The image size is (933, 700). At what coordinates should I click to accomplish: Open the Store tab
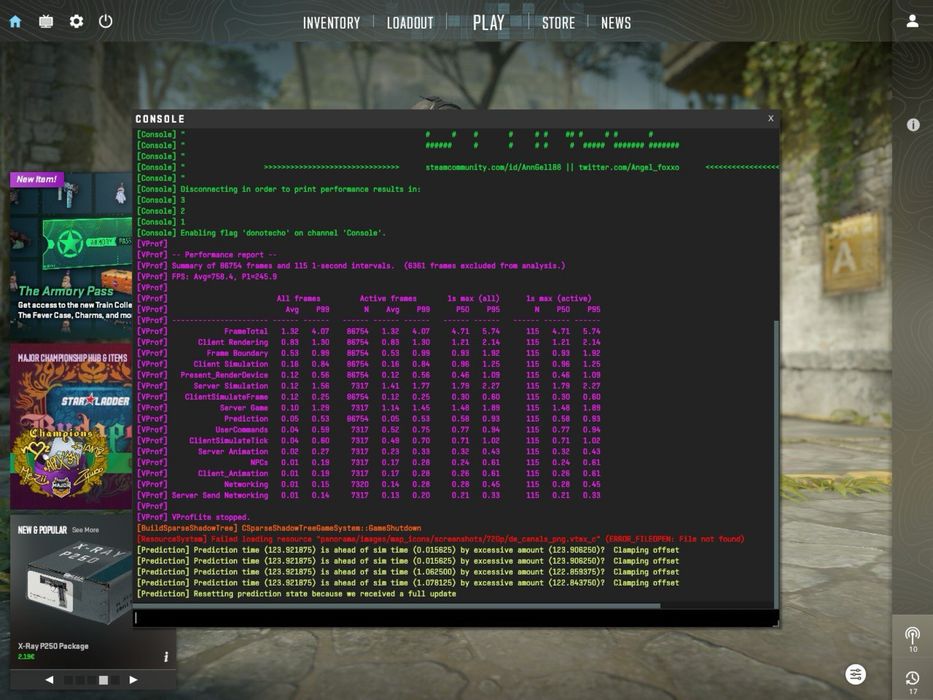(x=558, y=23)
